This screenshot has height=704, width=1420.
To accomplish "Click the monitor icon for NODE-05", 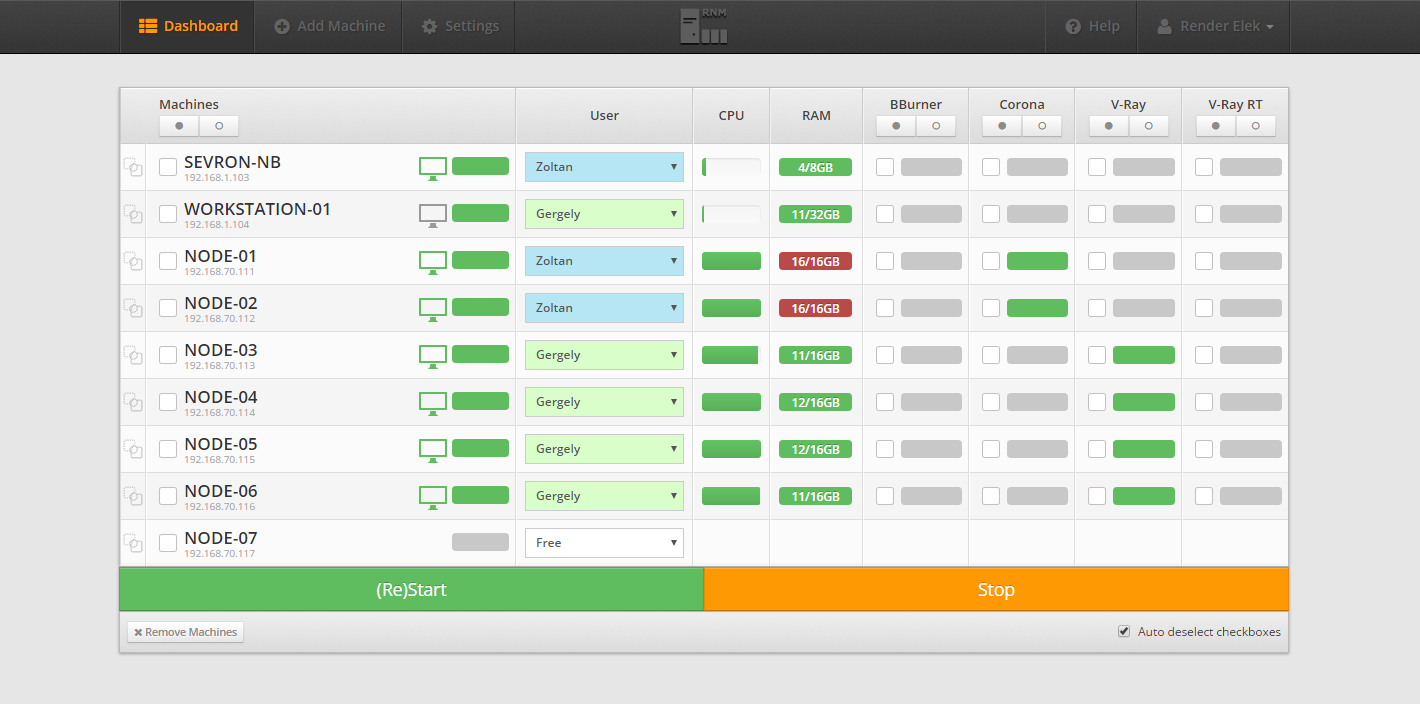I will pos(433,450).
